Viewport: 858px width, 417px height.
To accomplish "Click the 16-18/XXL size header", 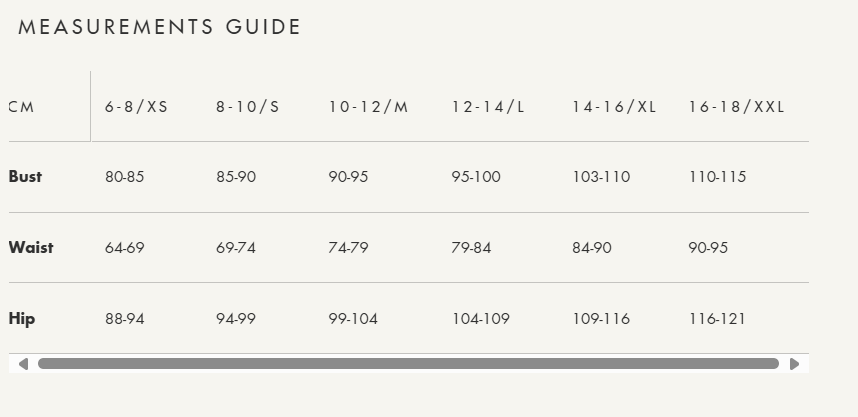I will (x=737, y=107).
